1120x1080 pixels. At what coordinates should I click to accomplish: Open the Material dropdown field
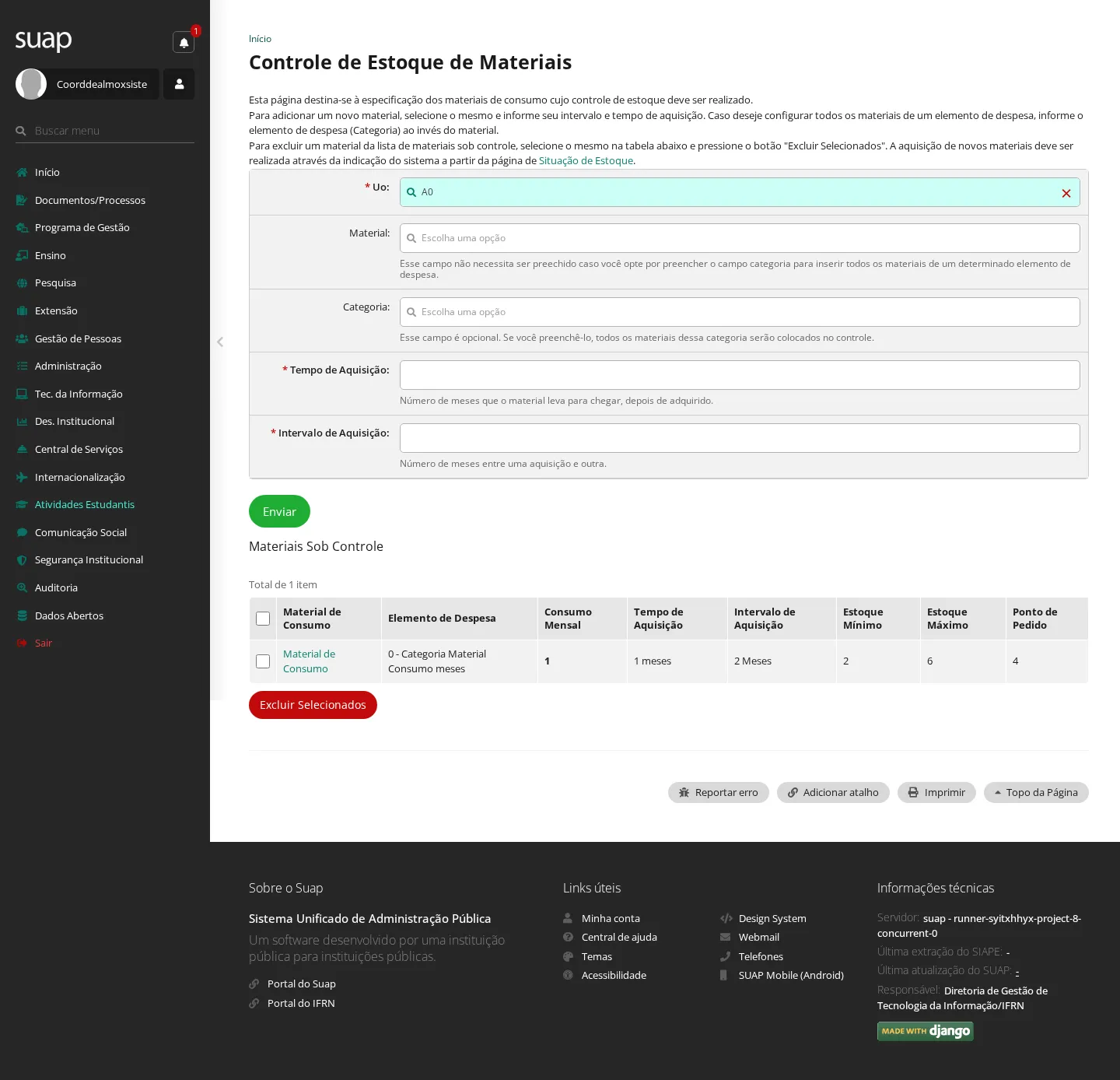coord(740,238)
